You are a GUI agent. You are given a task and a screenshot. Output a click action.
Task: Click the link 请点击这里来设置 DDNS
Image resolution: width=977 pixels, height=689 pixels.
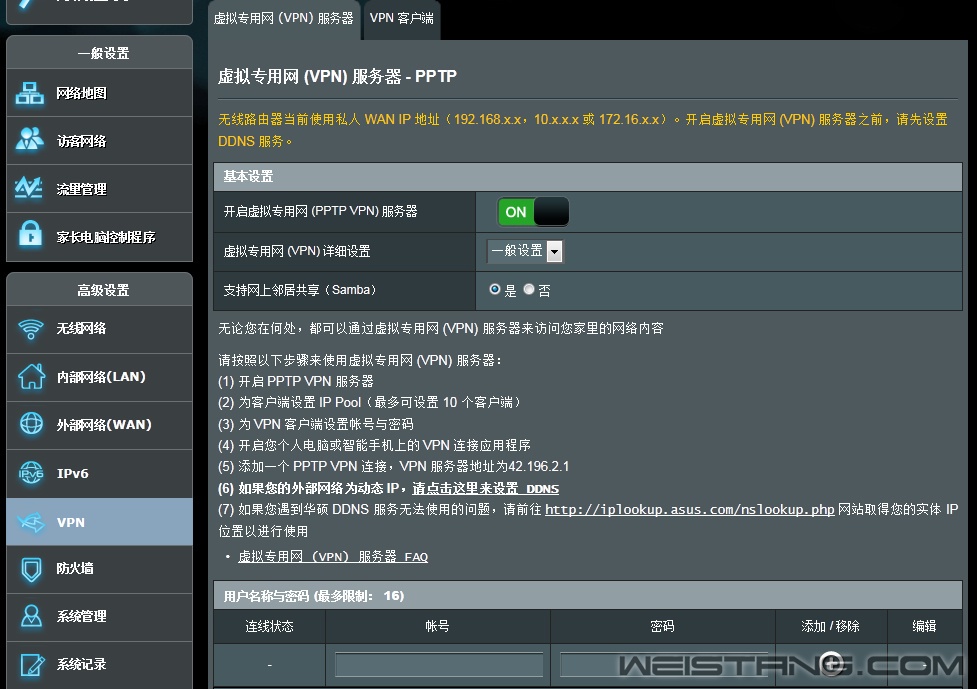pyautogui.click(x=485, y=488)
